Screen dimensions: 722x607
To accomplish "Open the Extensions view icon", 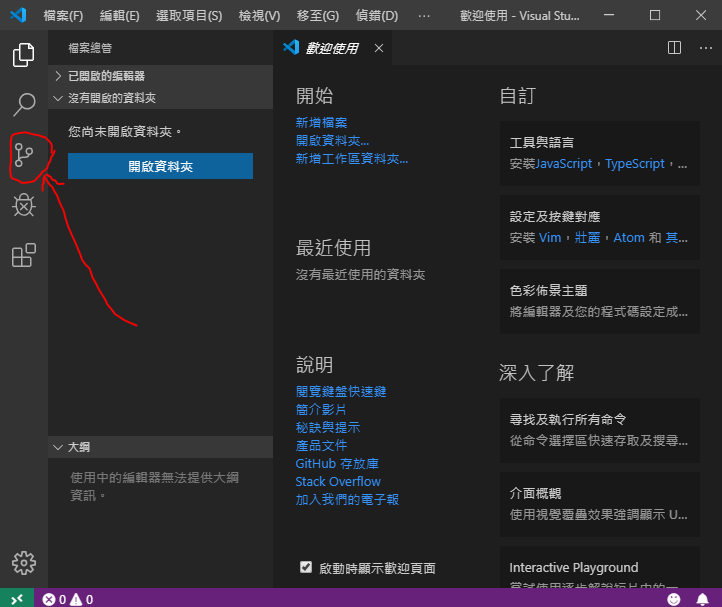I will 23,255.
